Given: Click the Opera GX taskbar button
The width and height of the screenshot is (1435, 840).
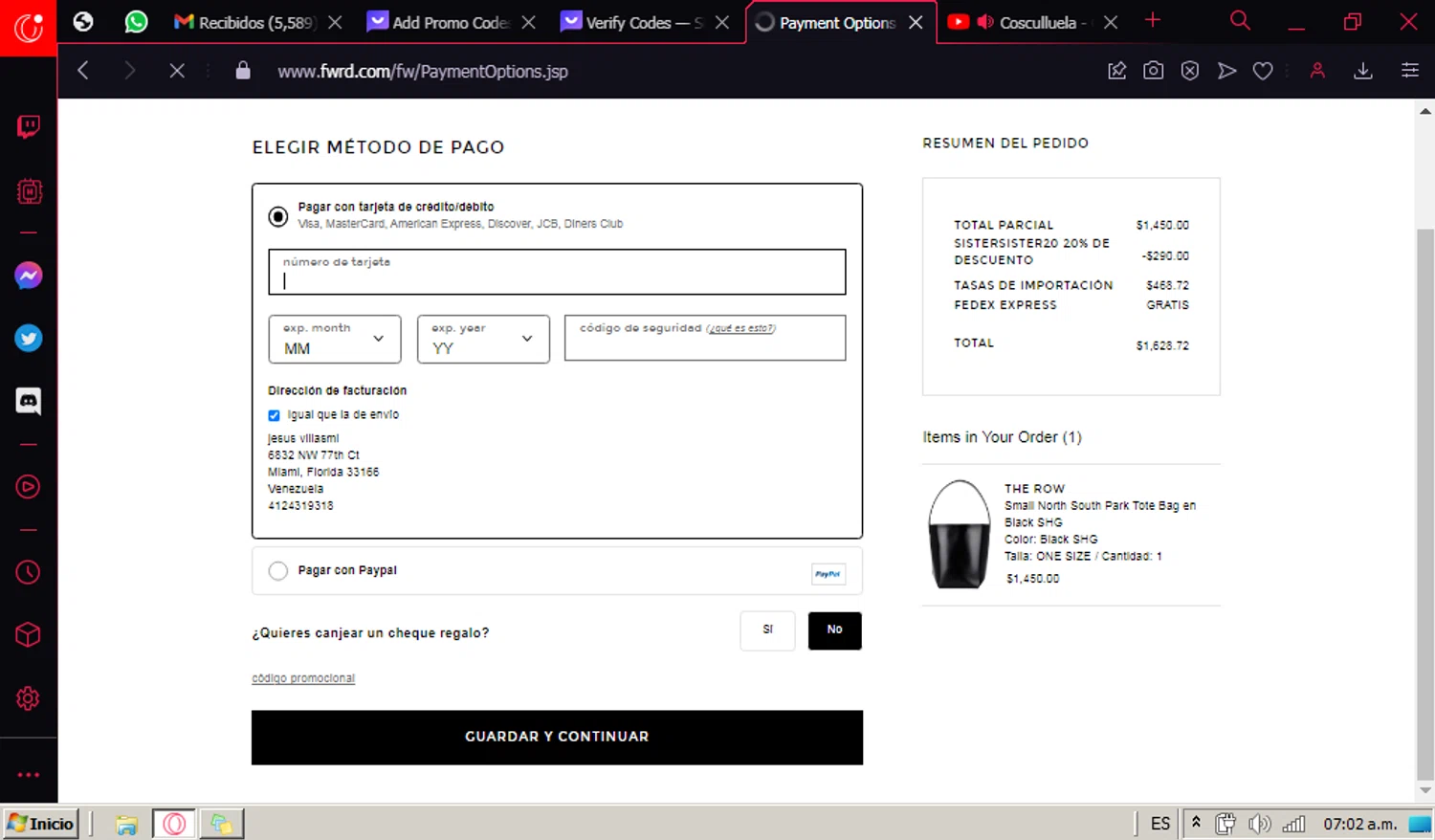Looking at the screenshot, I should (x=174, y=824).
